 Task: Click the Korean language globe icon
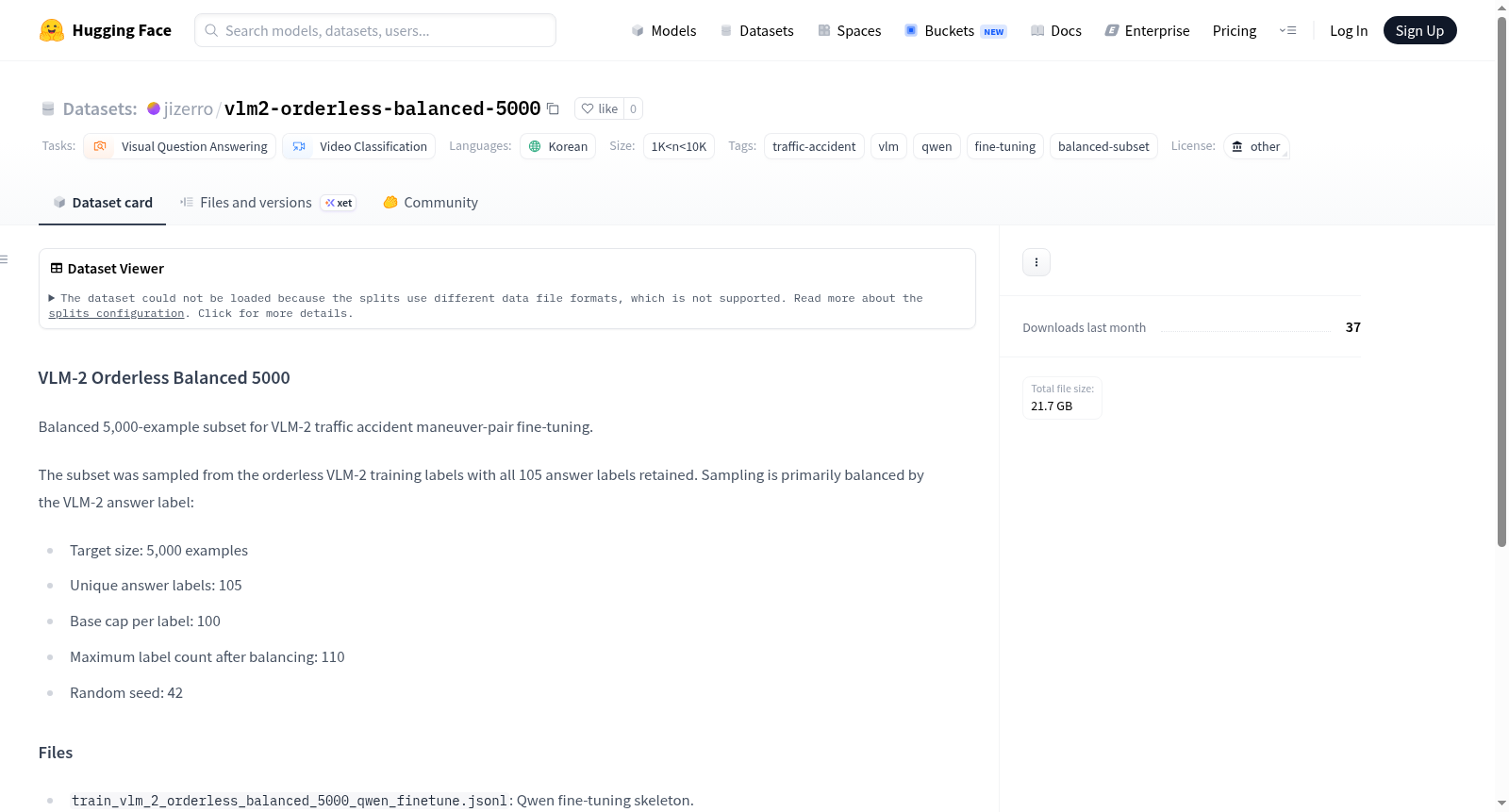point(535,146)
